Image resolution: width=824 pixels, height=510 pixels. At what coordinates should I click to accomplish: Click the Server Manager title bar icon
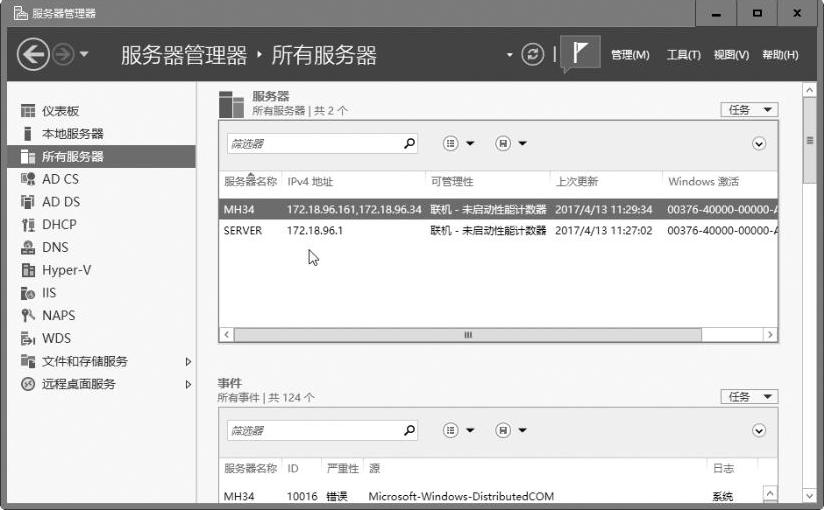pos(20,13)
